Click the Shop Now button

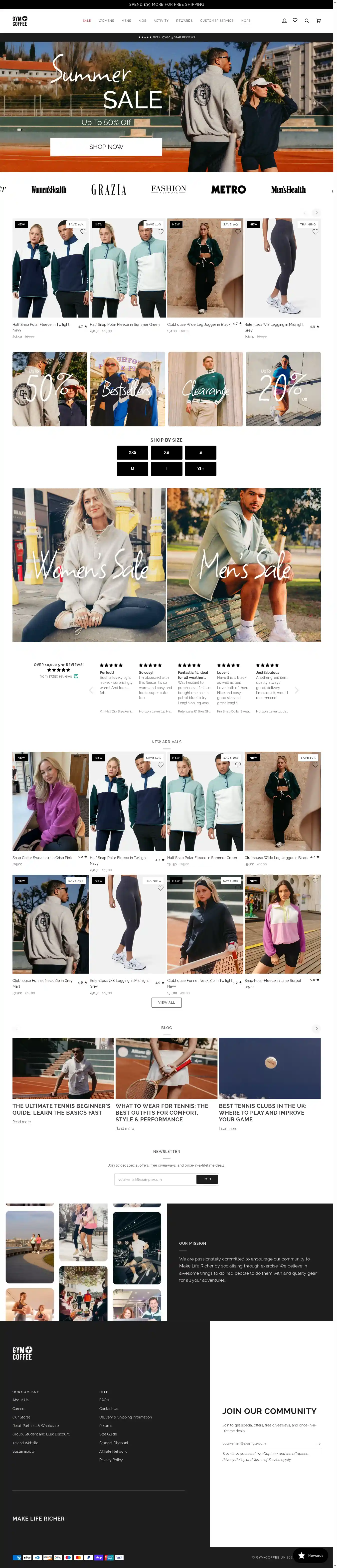pos(106,147)
